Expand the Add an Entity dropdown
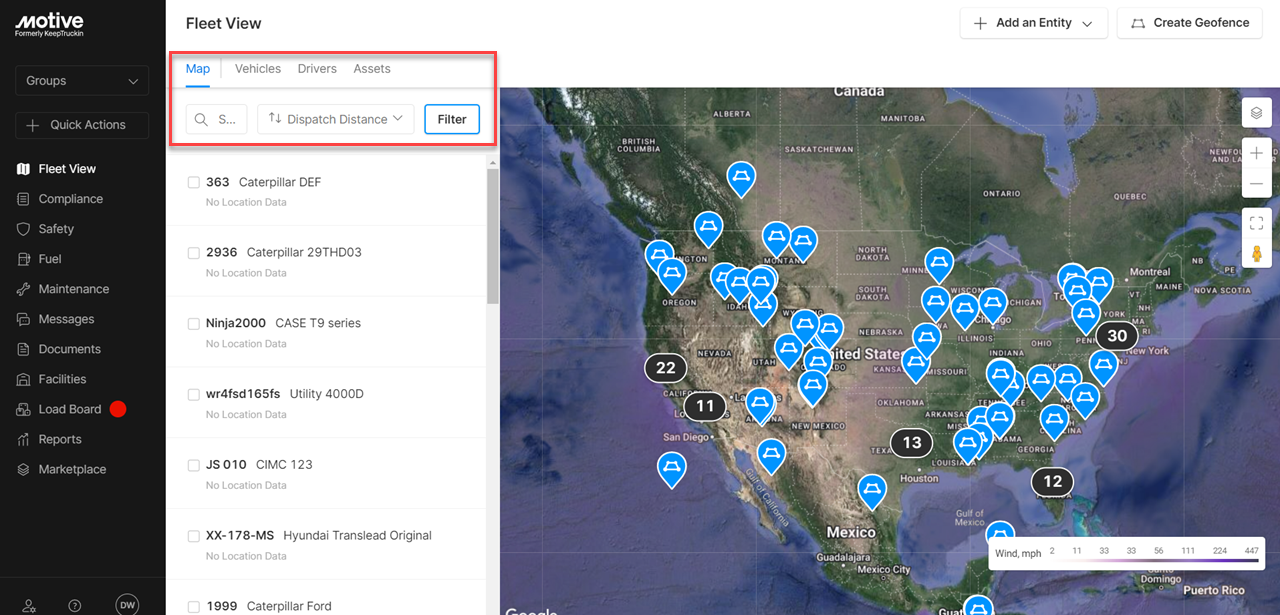The image size is (1280, 615). 1033,22
